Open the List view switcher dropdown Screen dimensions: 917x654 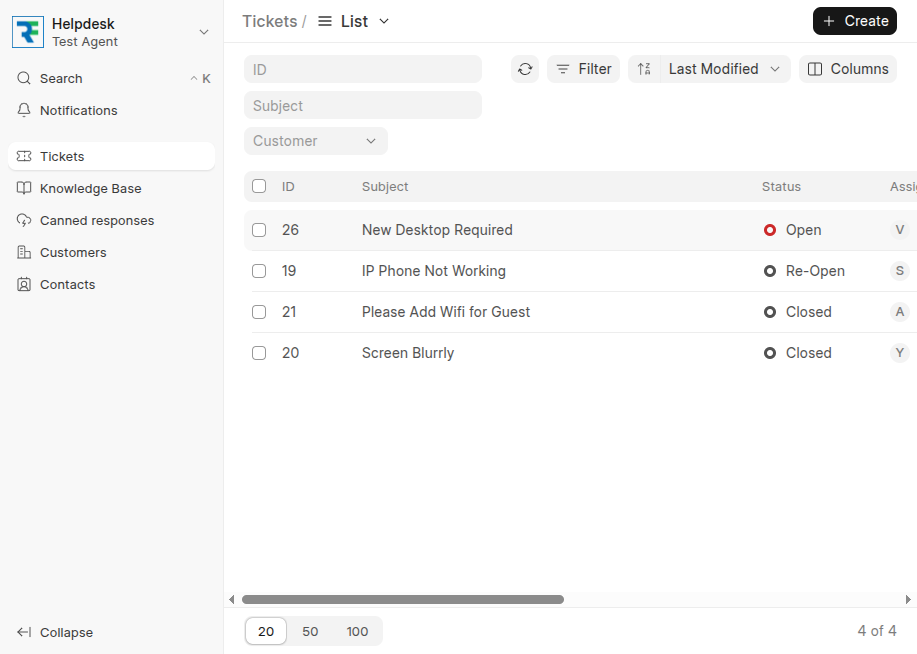click(354, 22)
